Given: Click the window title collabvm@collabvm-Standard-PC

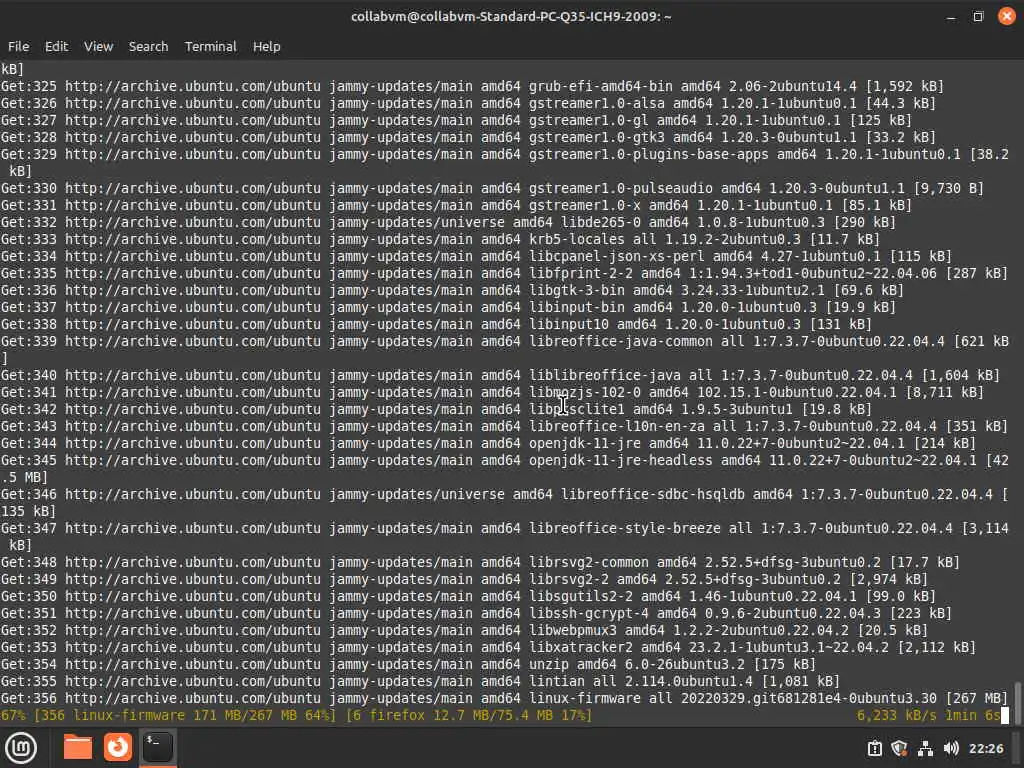Looking at the screenshot, I should (511, 16).
